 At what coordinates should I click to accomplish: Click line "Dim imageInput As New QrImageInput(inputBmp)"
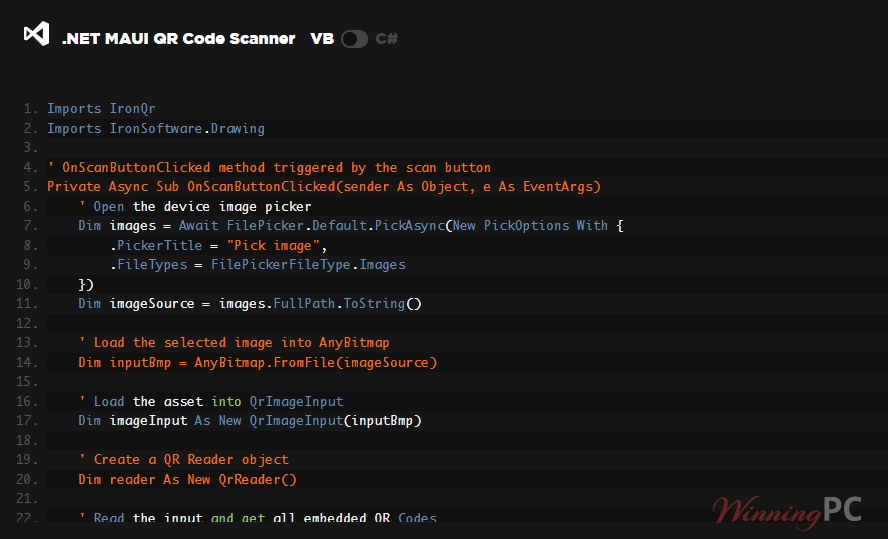[250, 421]
